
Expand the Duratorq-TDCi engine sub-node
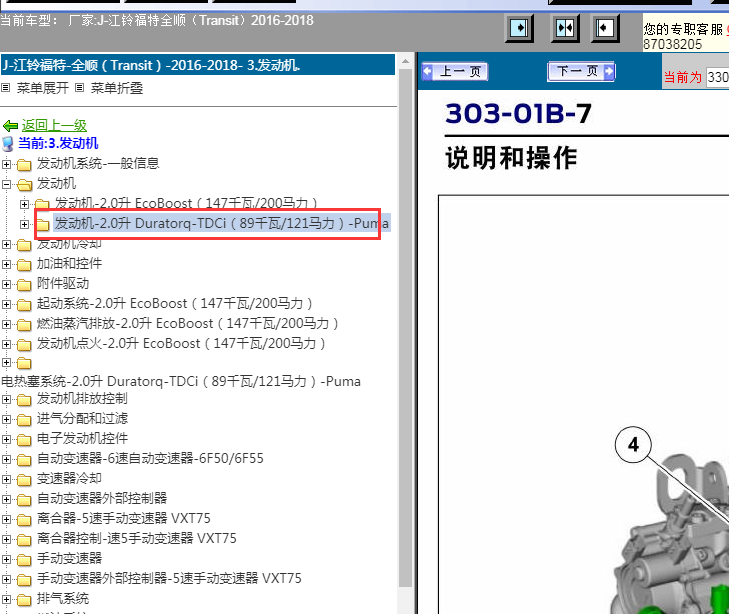coord(25,224)
